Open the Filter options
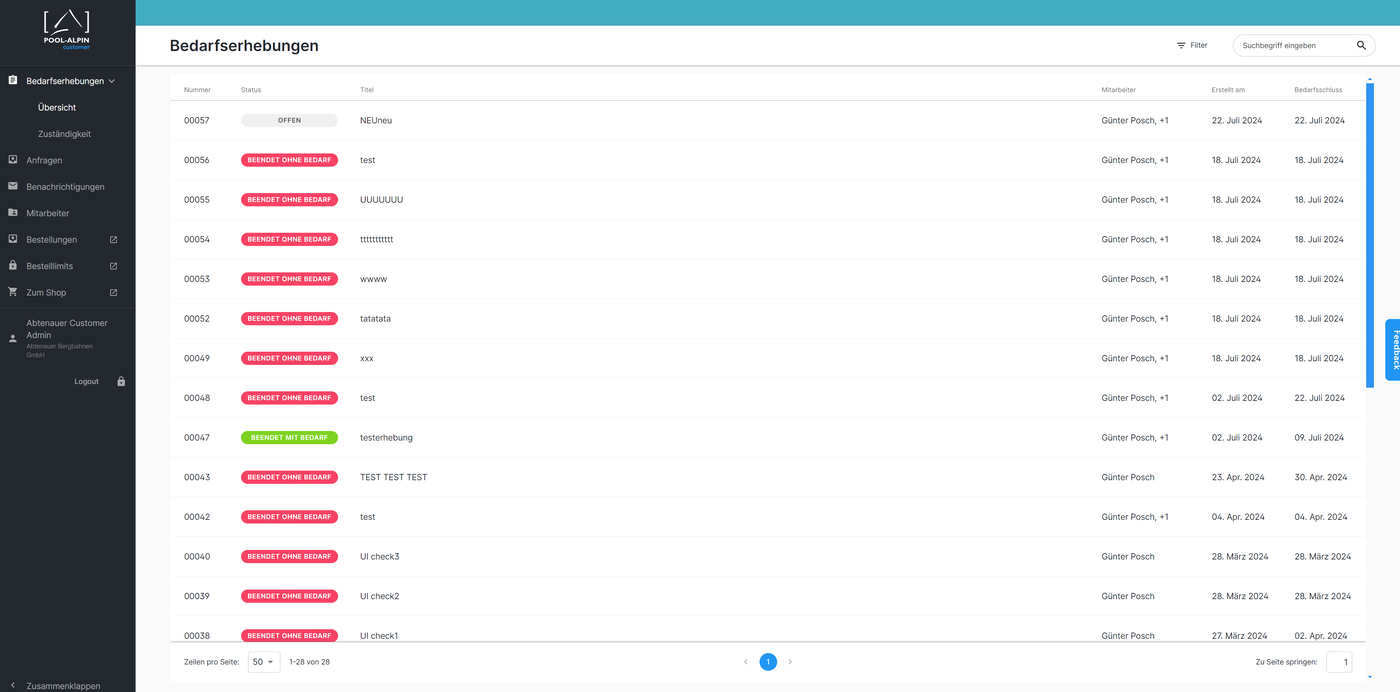The width and height of the screenshot is (1400, 692). (1191, 46)
